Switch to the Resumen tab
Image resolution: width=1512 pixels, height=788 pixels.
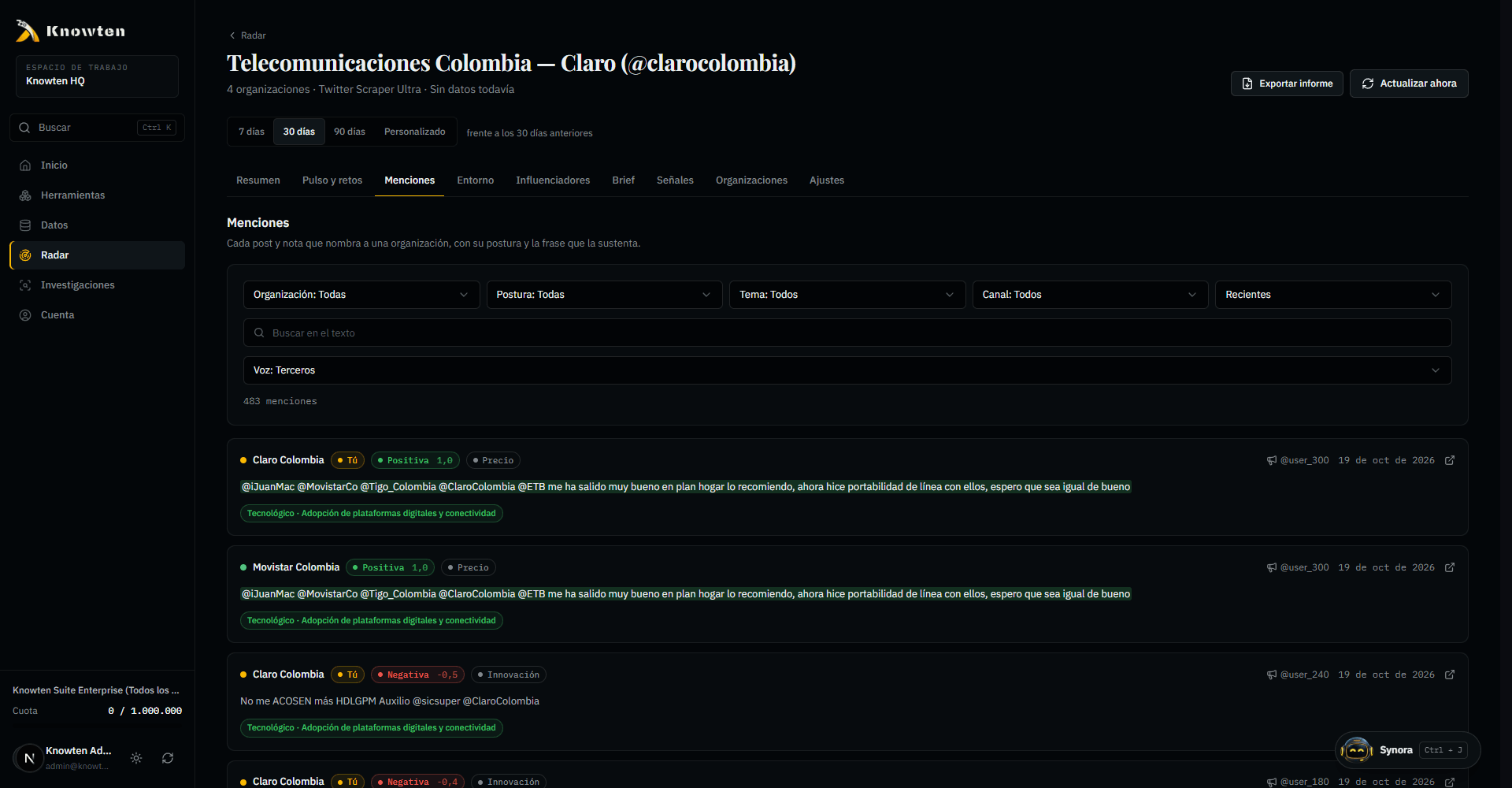(258, 180)
